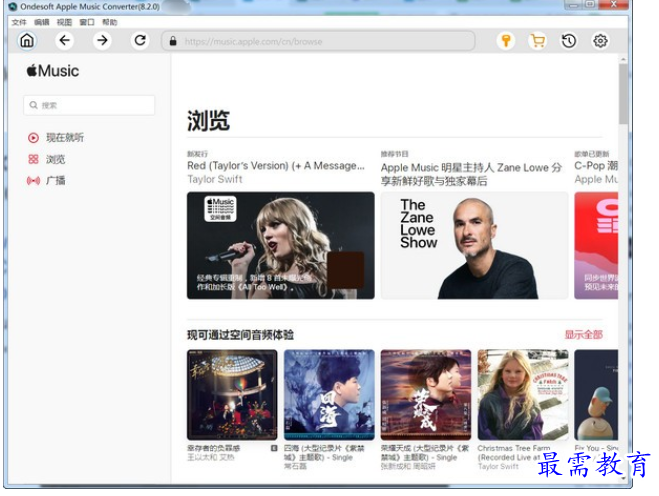Screen dimensions: 659x496
Task: Open 荣耀天成 single album cover
Action: [x=426, y=395]
